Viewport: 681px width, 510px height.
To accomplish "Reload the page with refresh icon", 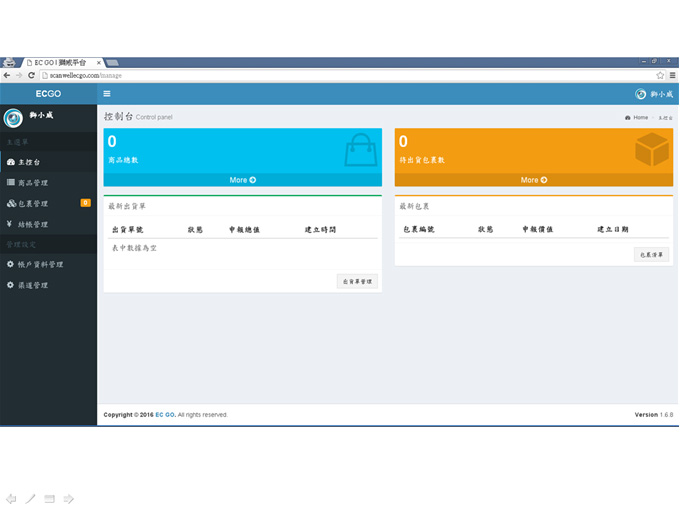I will coord(31,75).
